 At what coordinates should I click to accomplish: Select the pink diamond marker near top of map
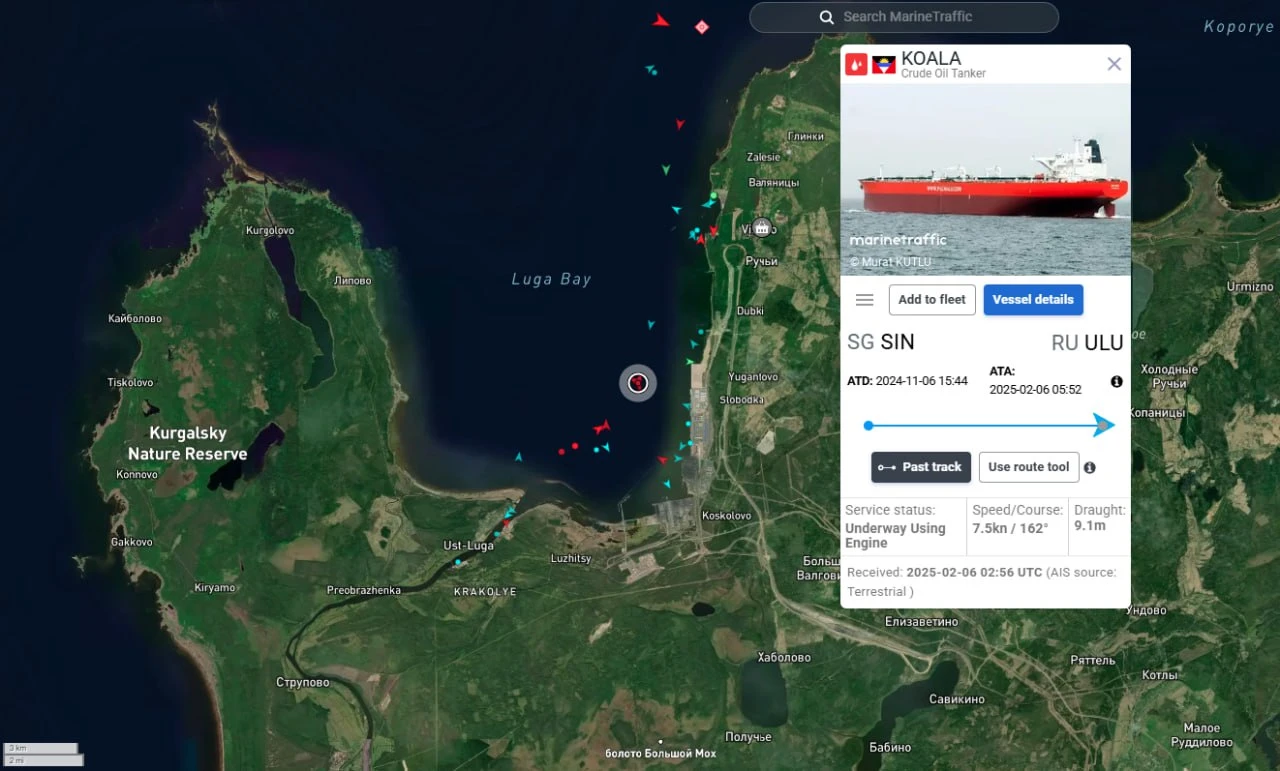(x=701, y=27)
